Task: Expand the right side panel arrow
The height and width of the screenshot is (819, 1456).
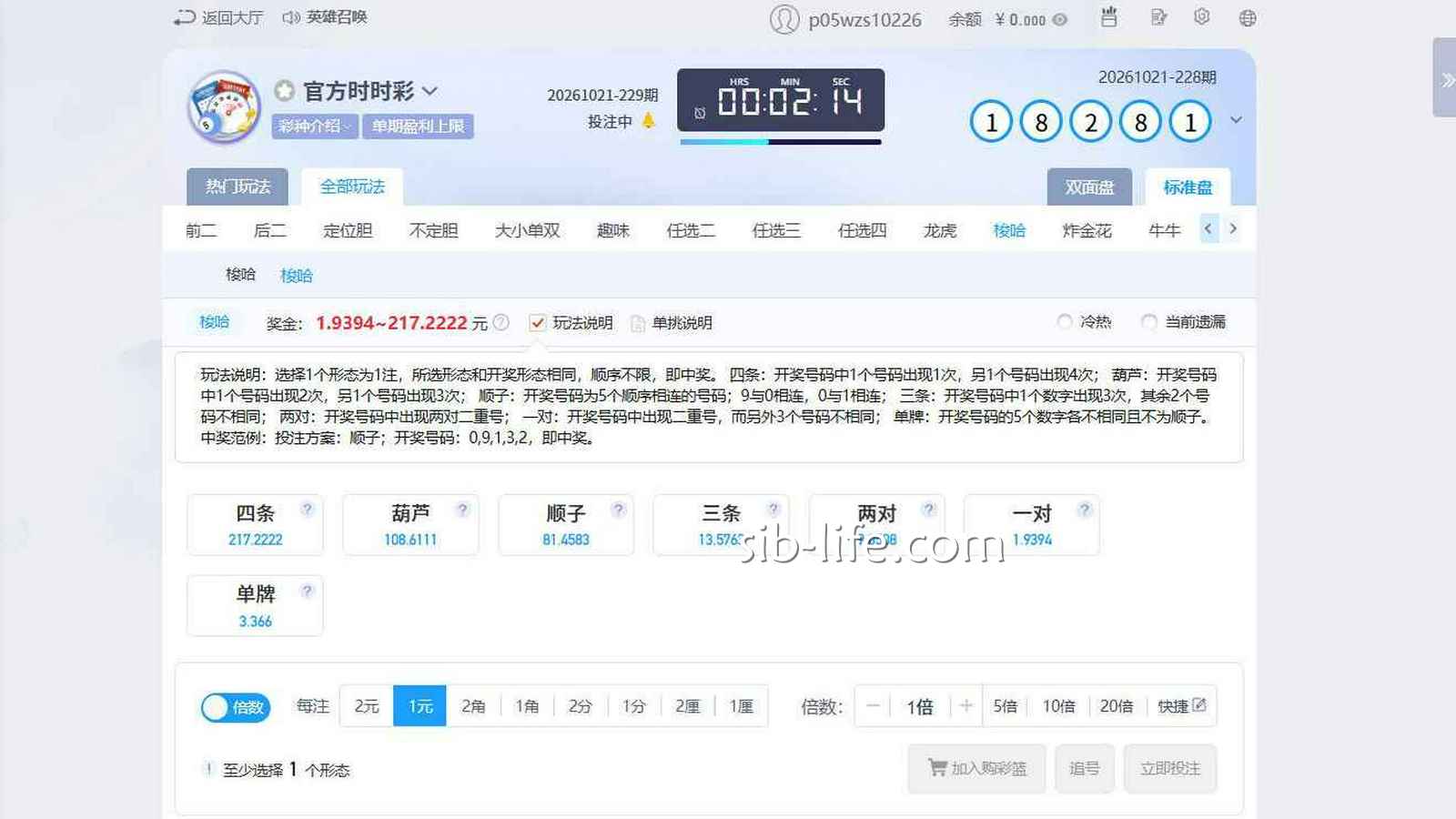Action: 1446,79
